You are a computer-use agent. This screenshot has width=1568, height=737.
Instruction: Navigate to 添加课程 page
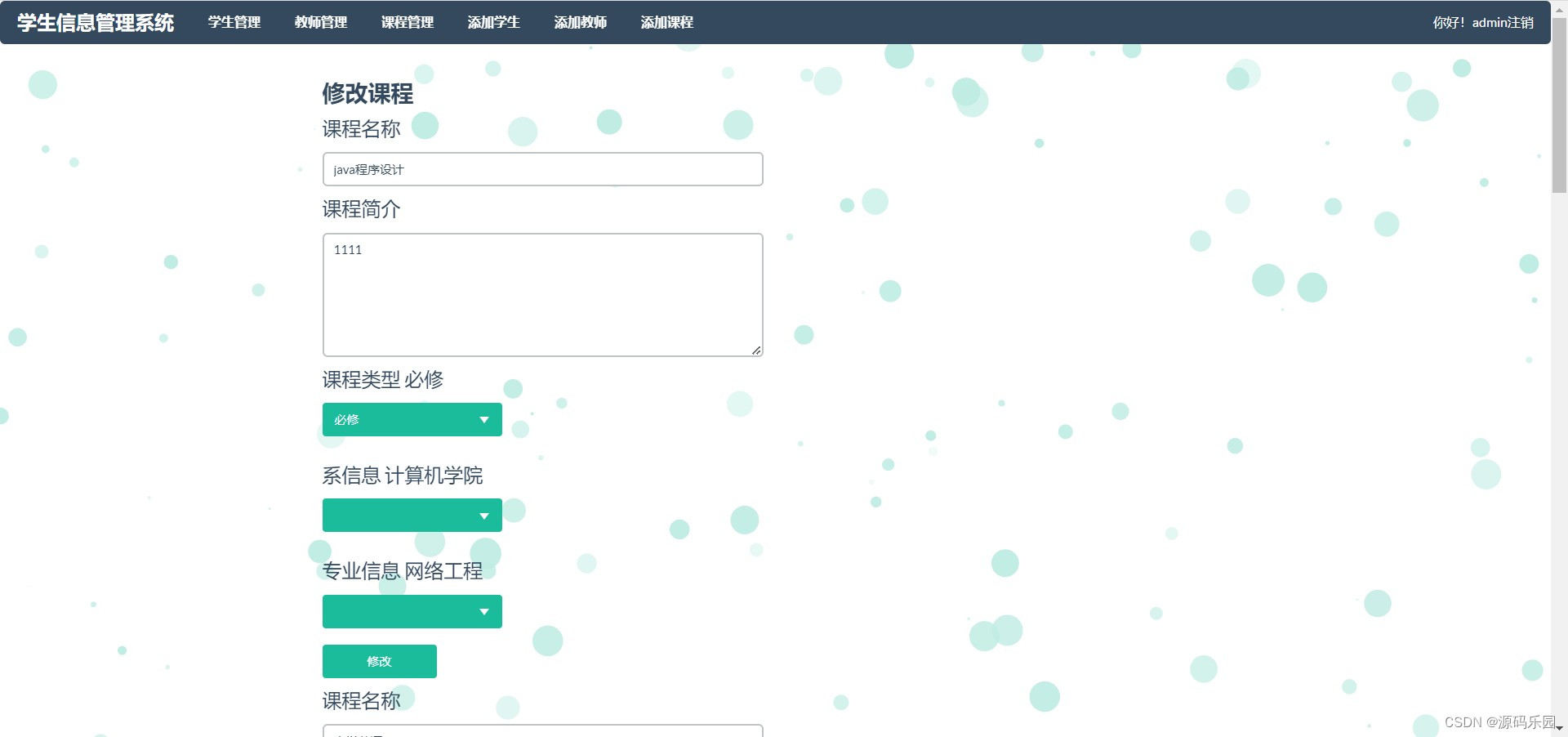(667, 22)
